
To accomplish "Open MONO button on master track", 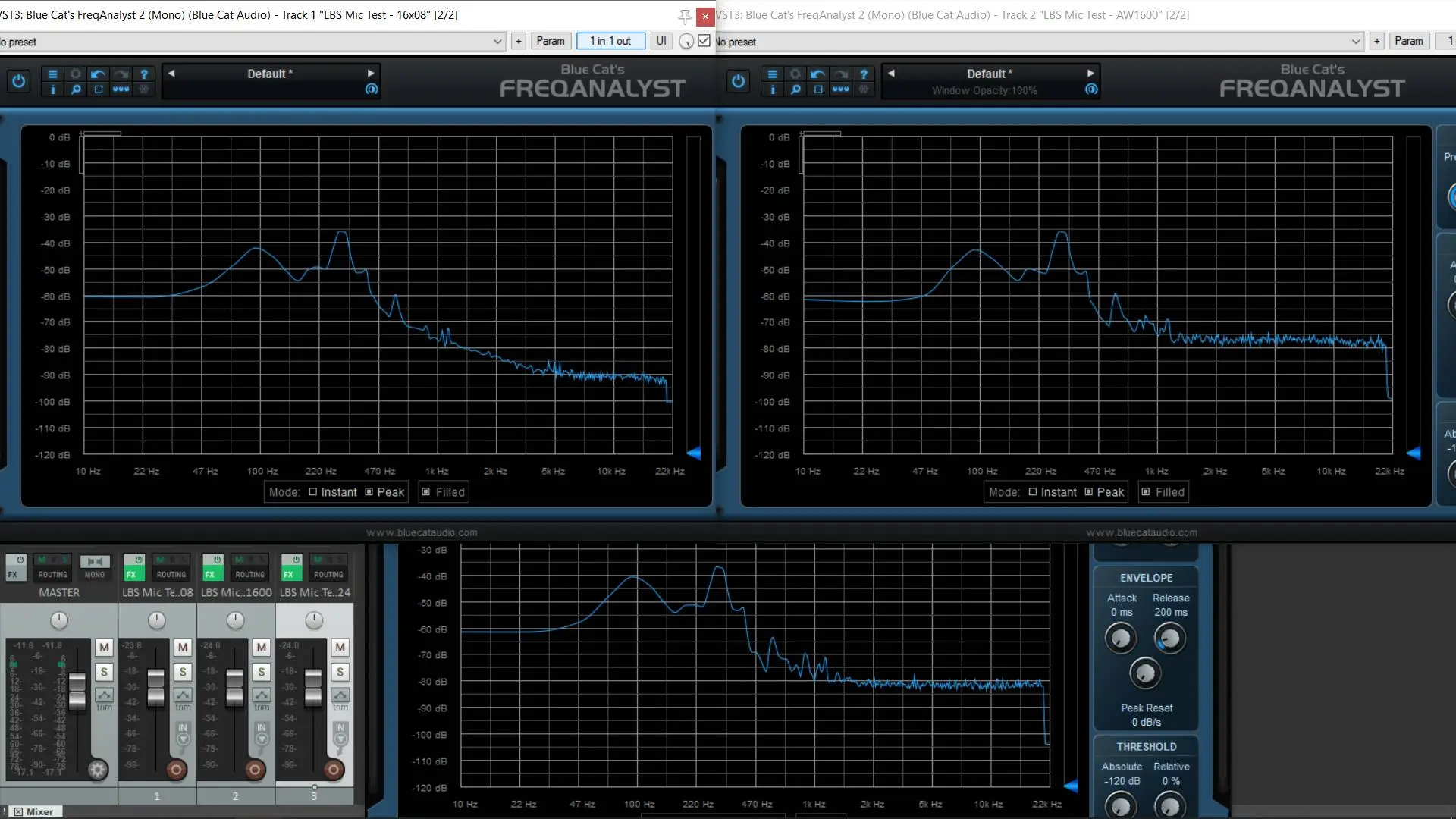I will pyautogui.click(x=95, y=567).
